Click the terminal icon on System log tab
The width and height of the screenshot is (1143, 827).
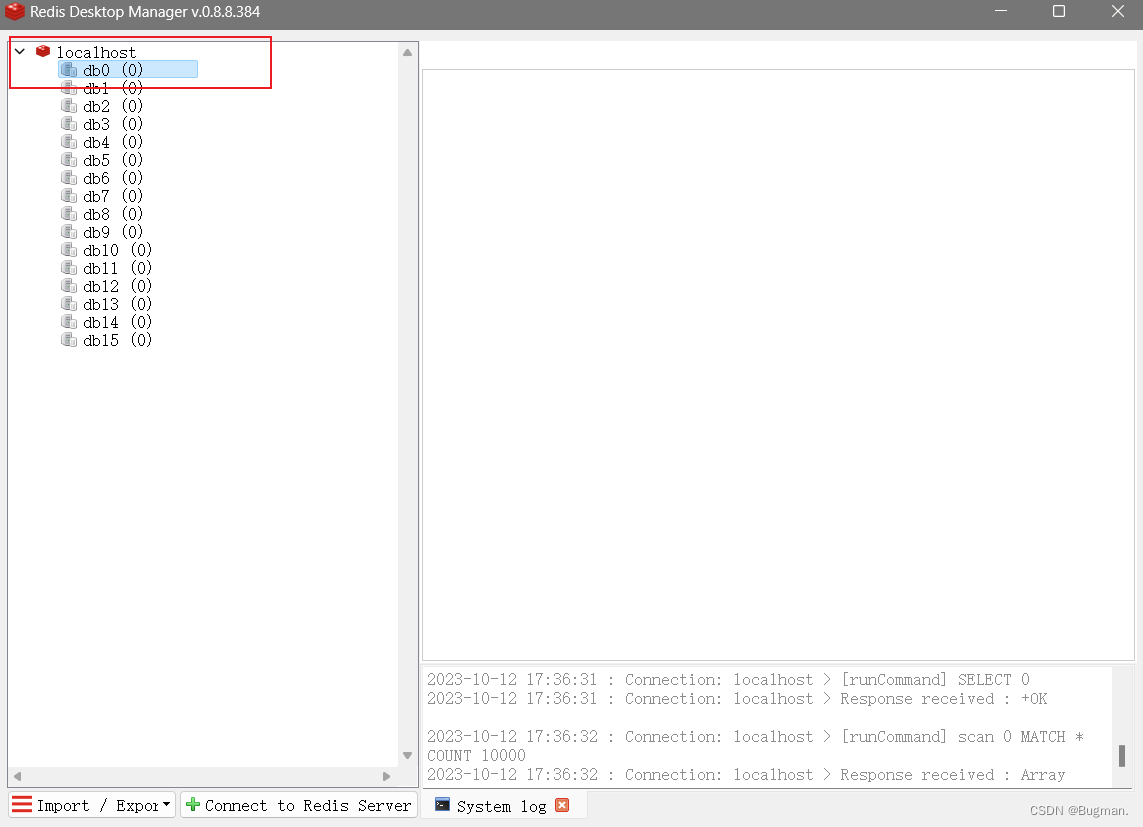click(442, 804)
